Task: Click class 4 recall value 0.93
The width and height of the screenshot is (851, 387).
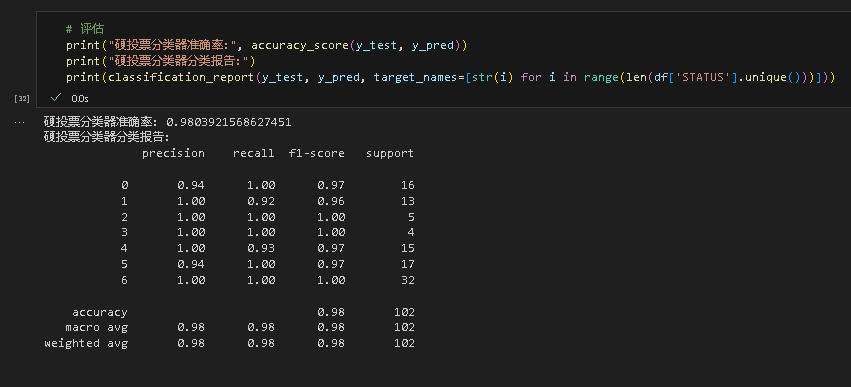Action: 261,249
